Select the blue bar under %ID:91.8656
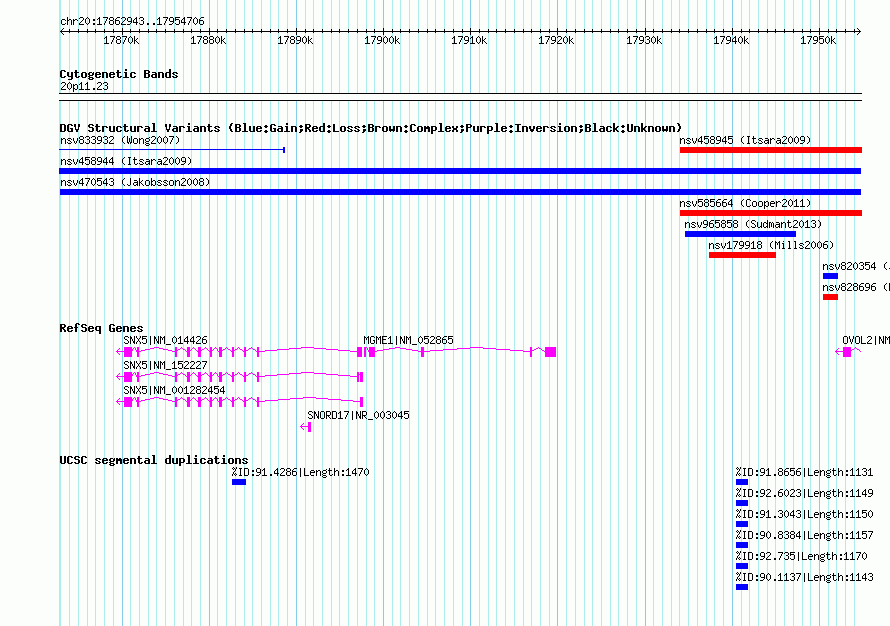The width and height of the screenshot is (890, 626). click(x=742, y=482)
